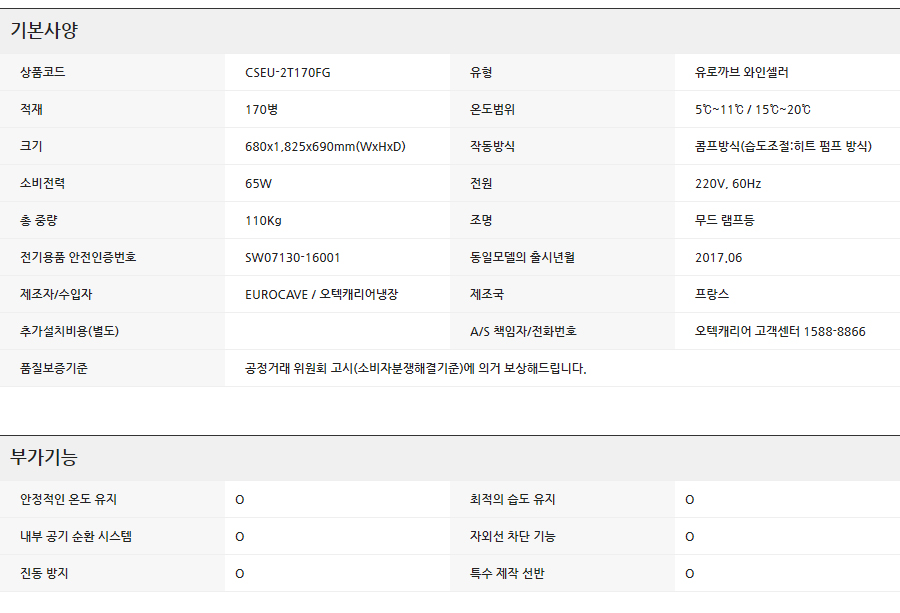
Task: Click the 170병 capacity value
Action: [261, 110]
